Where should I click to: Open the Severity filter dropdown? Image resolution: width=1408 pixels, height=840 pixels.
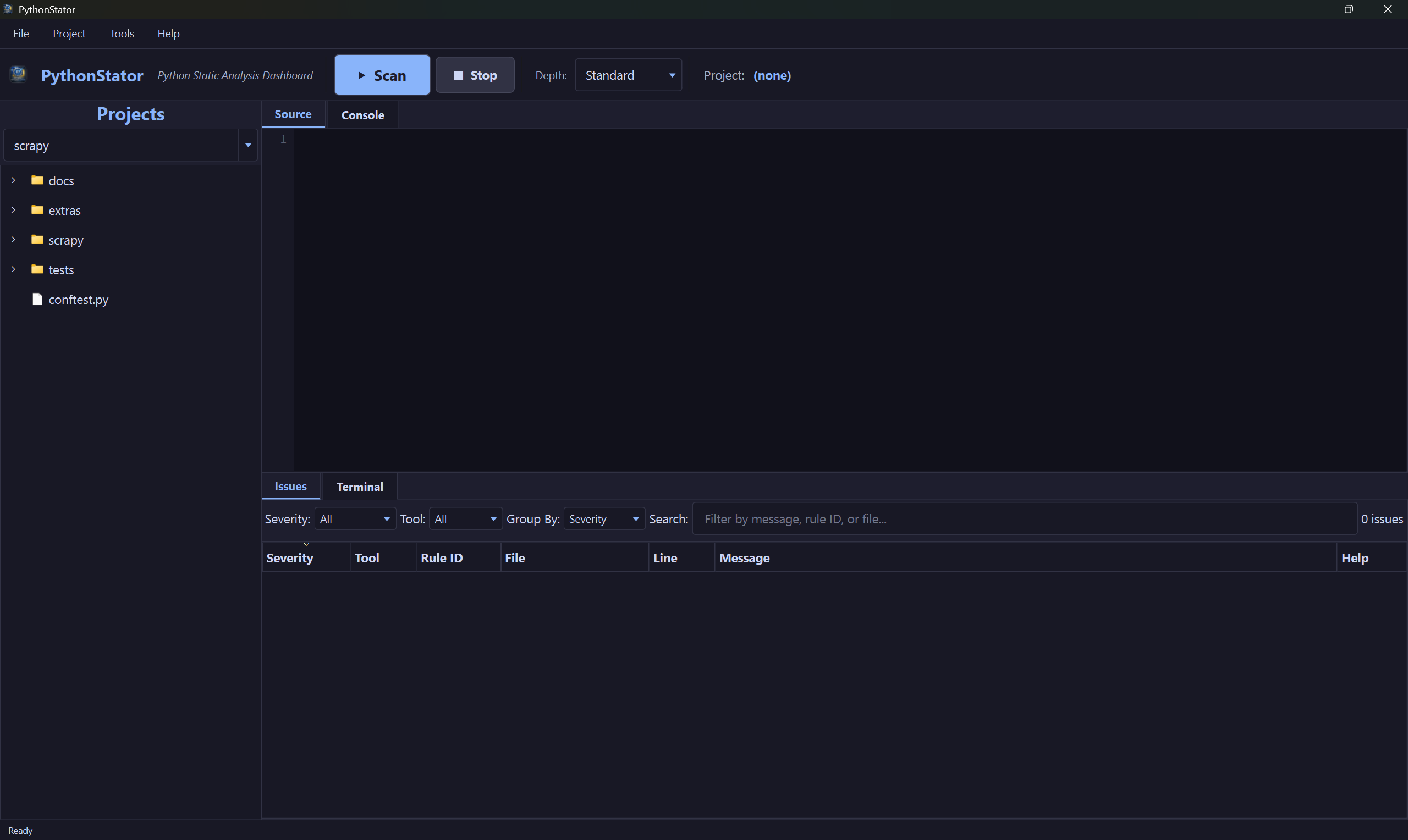click(354, 518)
